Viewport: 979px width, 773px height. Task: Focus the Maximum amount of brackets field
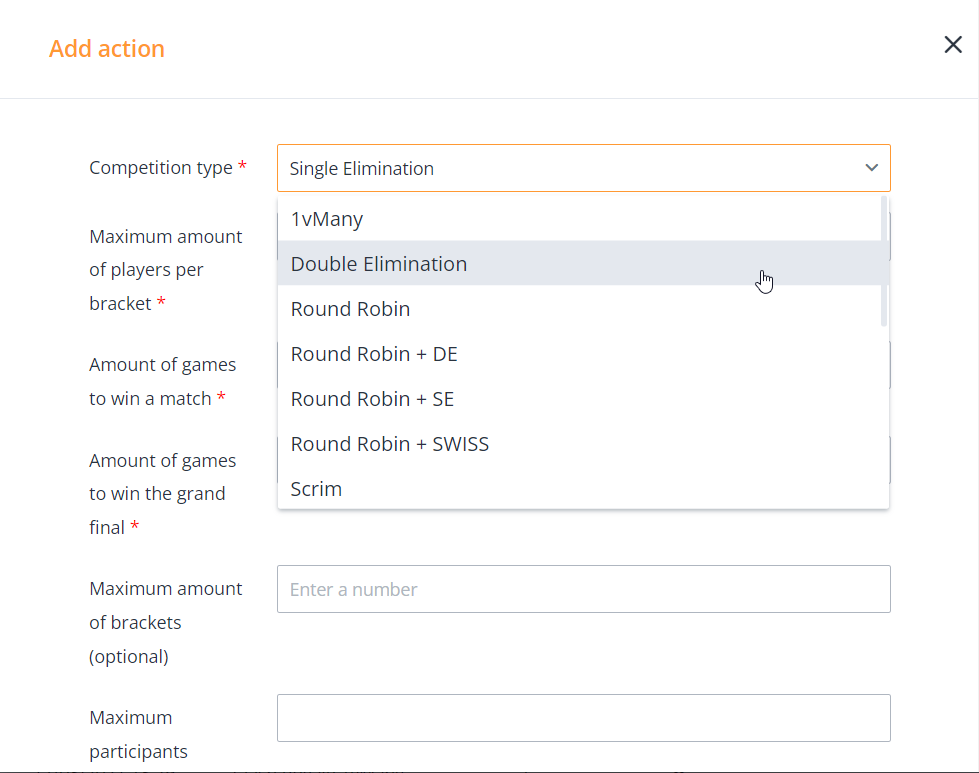[x=583, y=589]
